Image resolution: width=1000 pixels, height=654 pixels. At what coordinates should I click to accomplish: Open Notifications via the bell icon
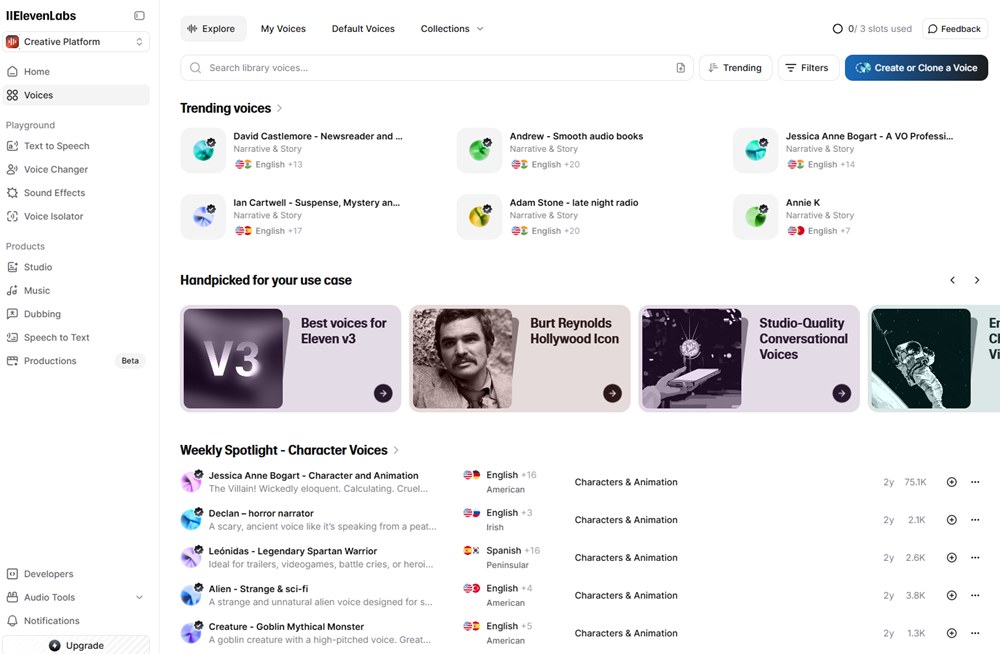(12, 621)
